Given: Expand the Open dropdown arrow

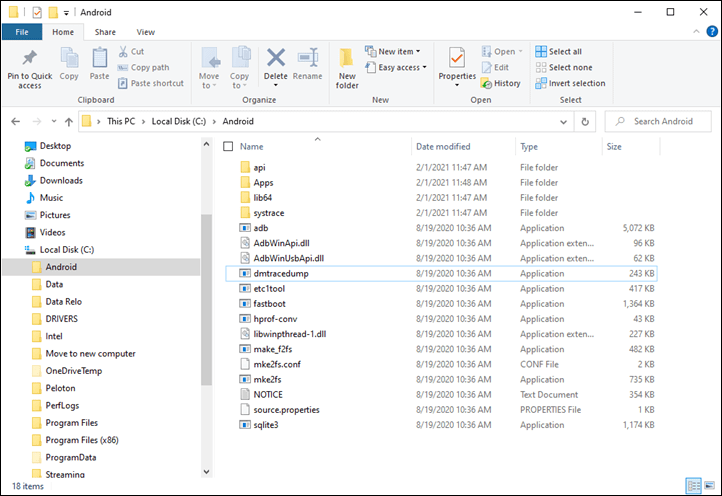Looking at the screenshot, I should (x=521, y=52).
